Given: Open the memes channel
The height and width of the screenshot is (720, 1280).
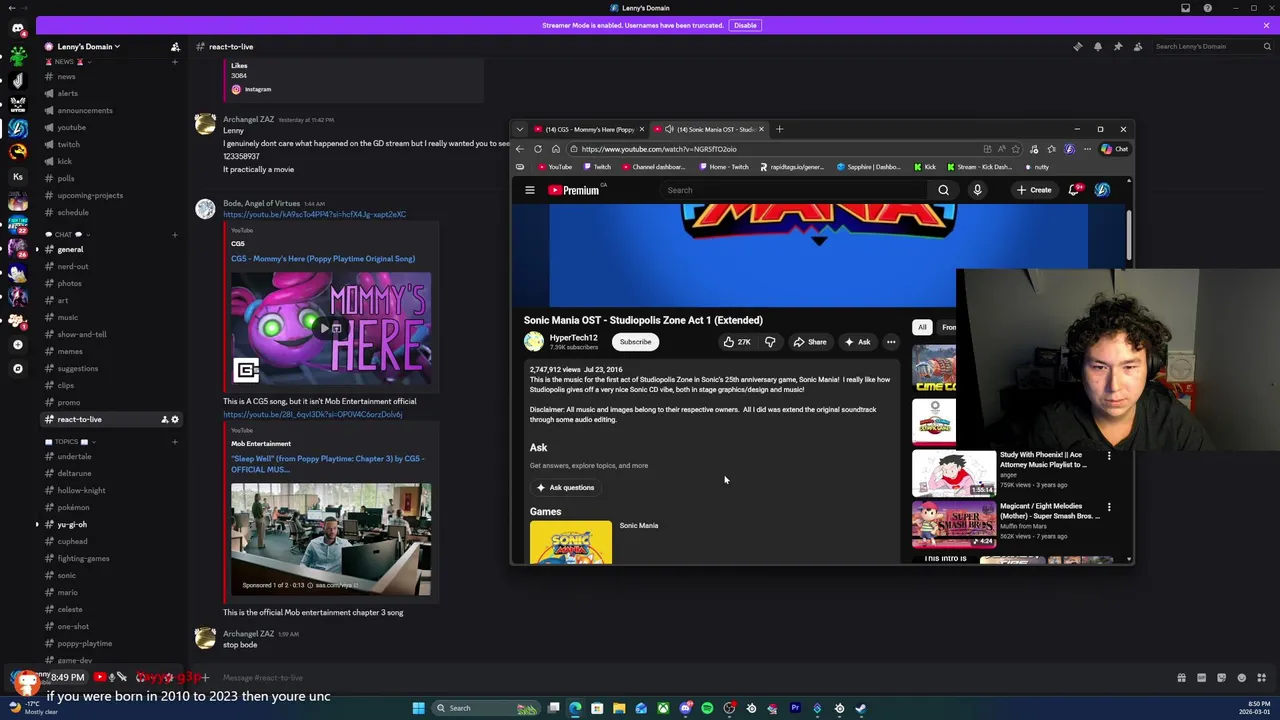Looking at the screenshot, I should point(70,351).
